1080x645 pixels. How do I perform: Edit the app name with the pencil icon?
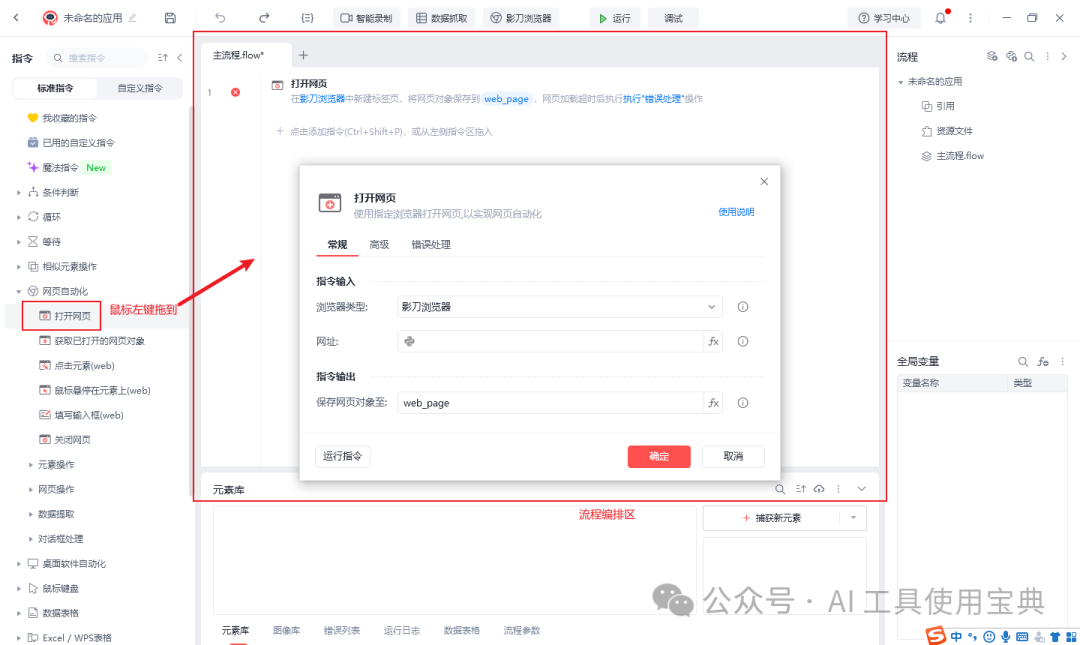(132, 18)
